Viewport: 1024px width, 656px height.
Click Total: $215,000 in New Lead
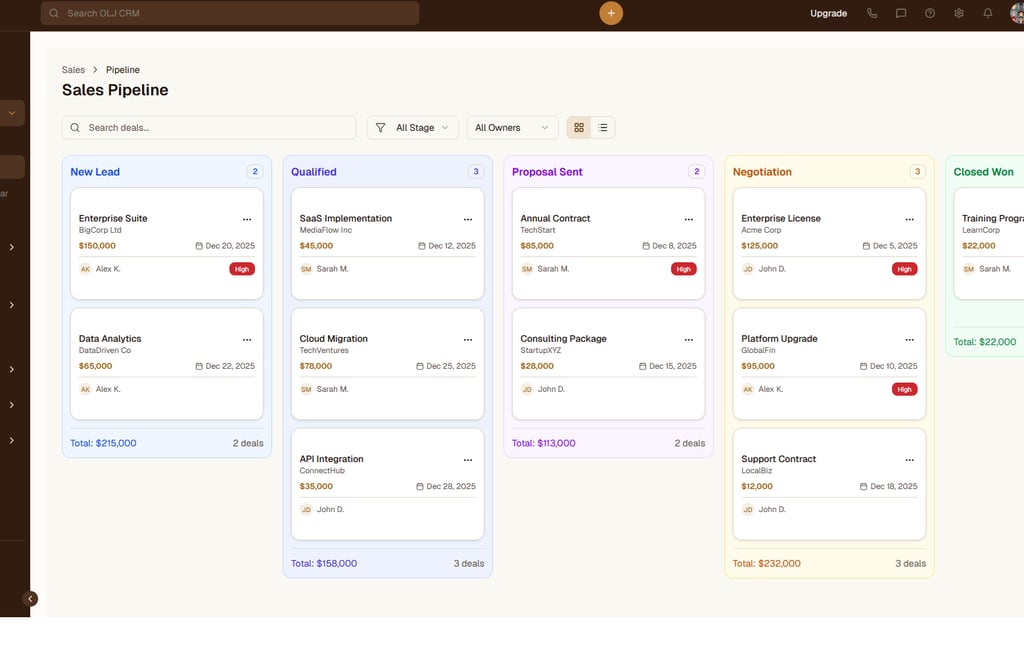click(x=103, y=443)
